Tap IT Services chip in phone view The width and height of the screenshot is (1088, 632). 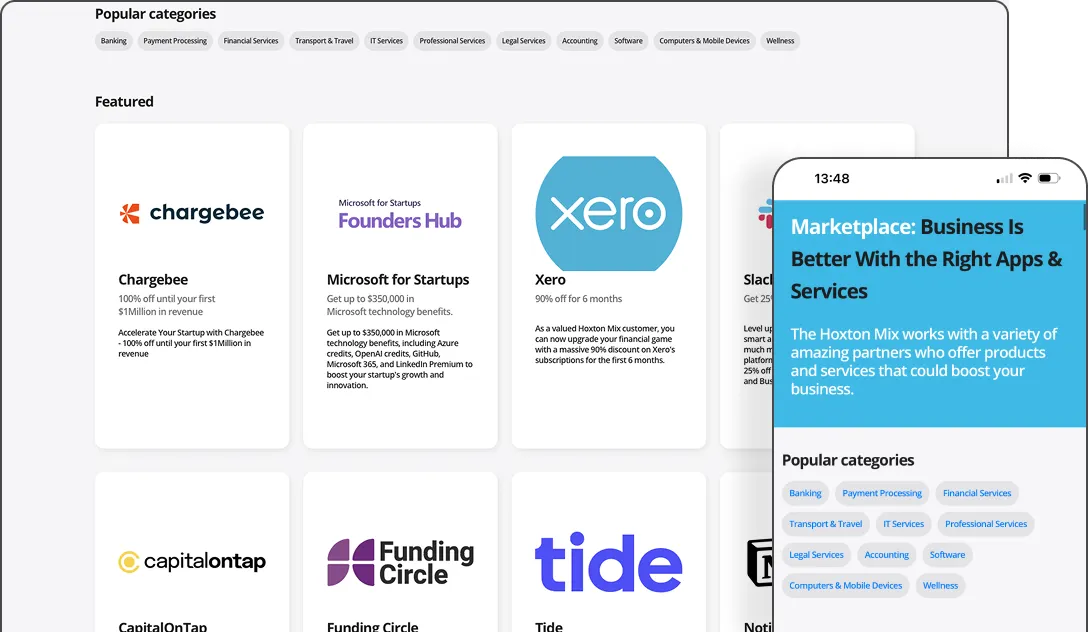(903, 524)
